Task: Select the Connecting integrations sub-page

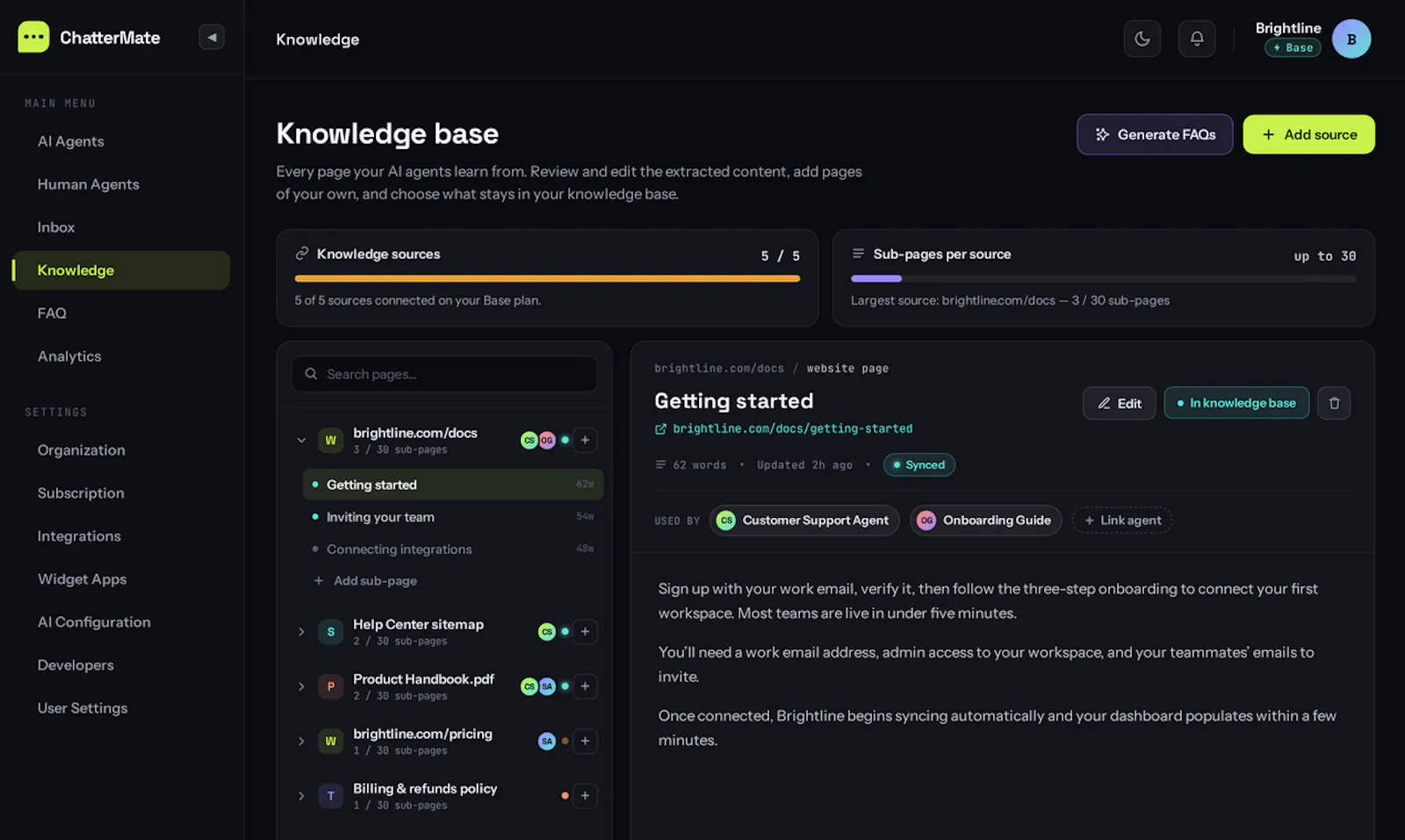Action: (452, 549)
